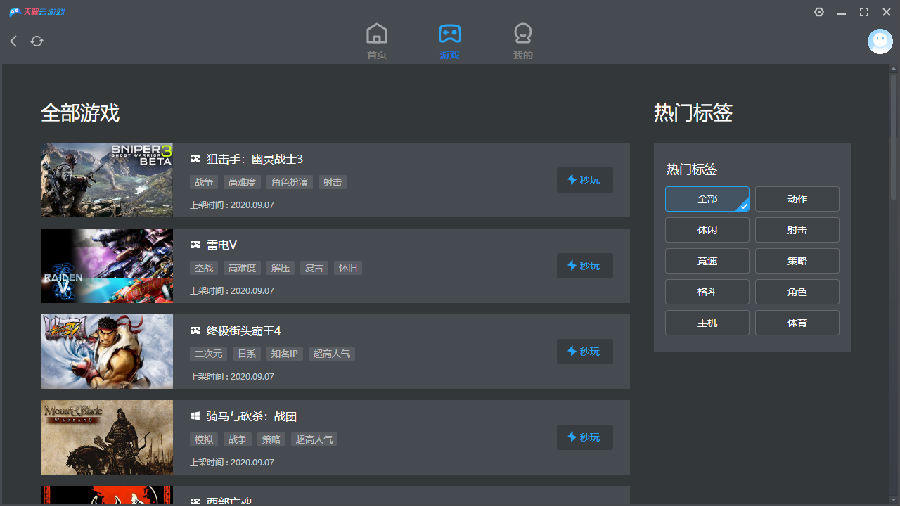This screenshot has width=900, height=506.
Task: Click 高难度 tag under 狙击手:幽灵战士3
Action: coord(242,182)
